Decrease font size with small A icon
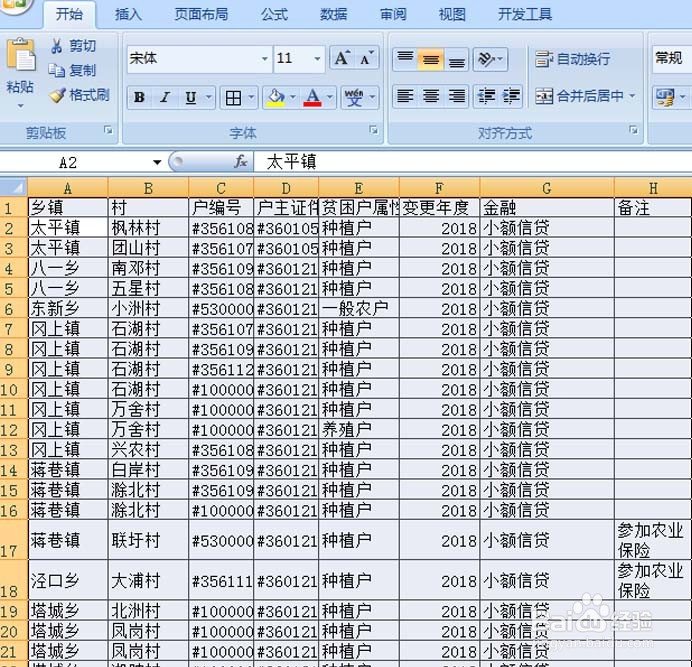Screen dimensions: 692x667 [x=366, y=58]
